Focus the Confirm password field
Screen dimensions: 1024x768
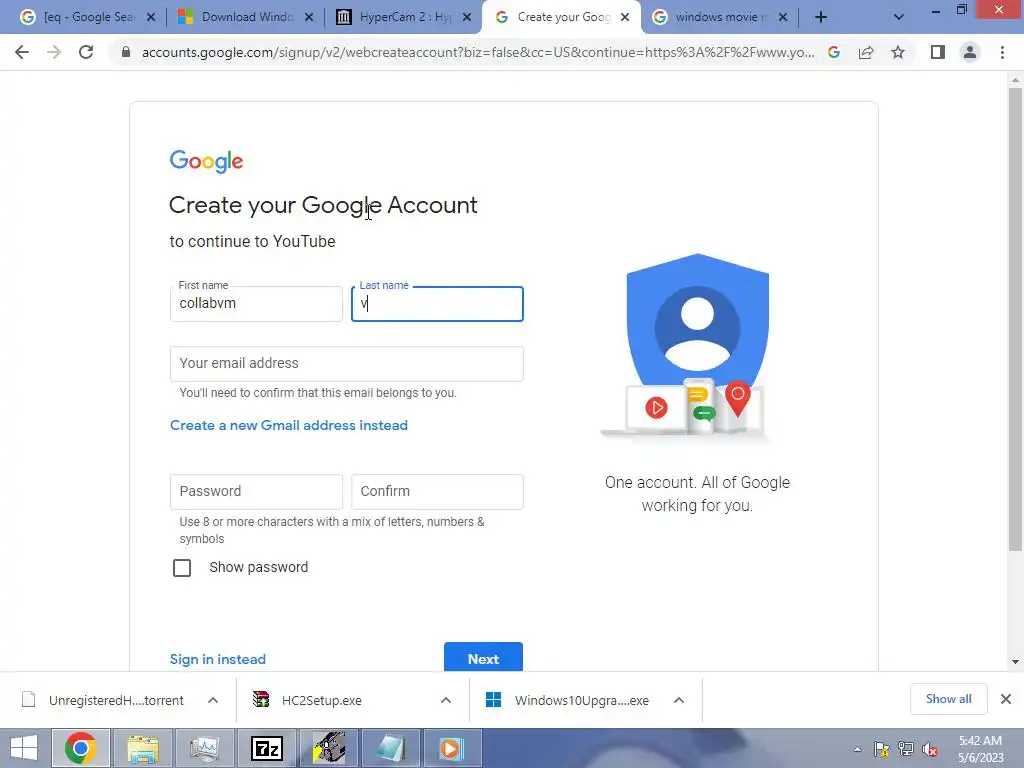point(437,492)
